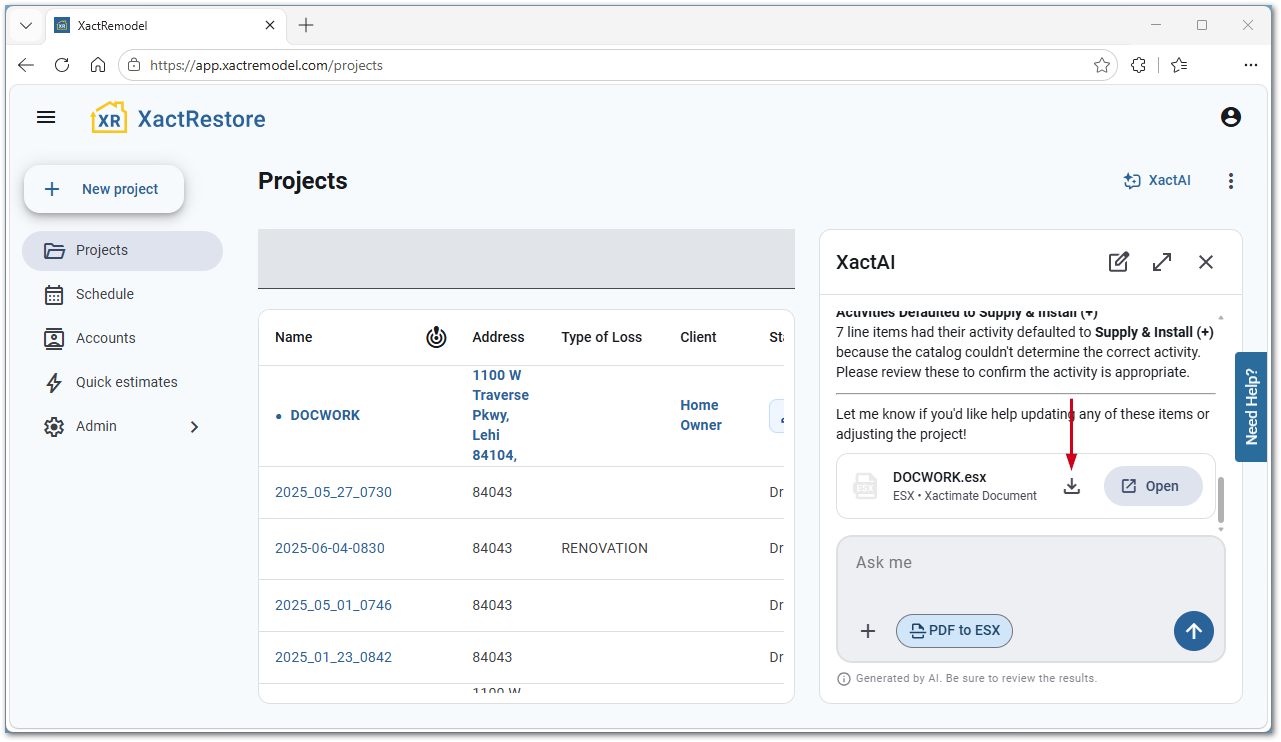Click the Ask me input field
This screenshot has height=742, width=1281.
pyautogui.click(x=1030, y=563)
